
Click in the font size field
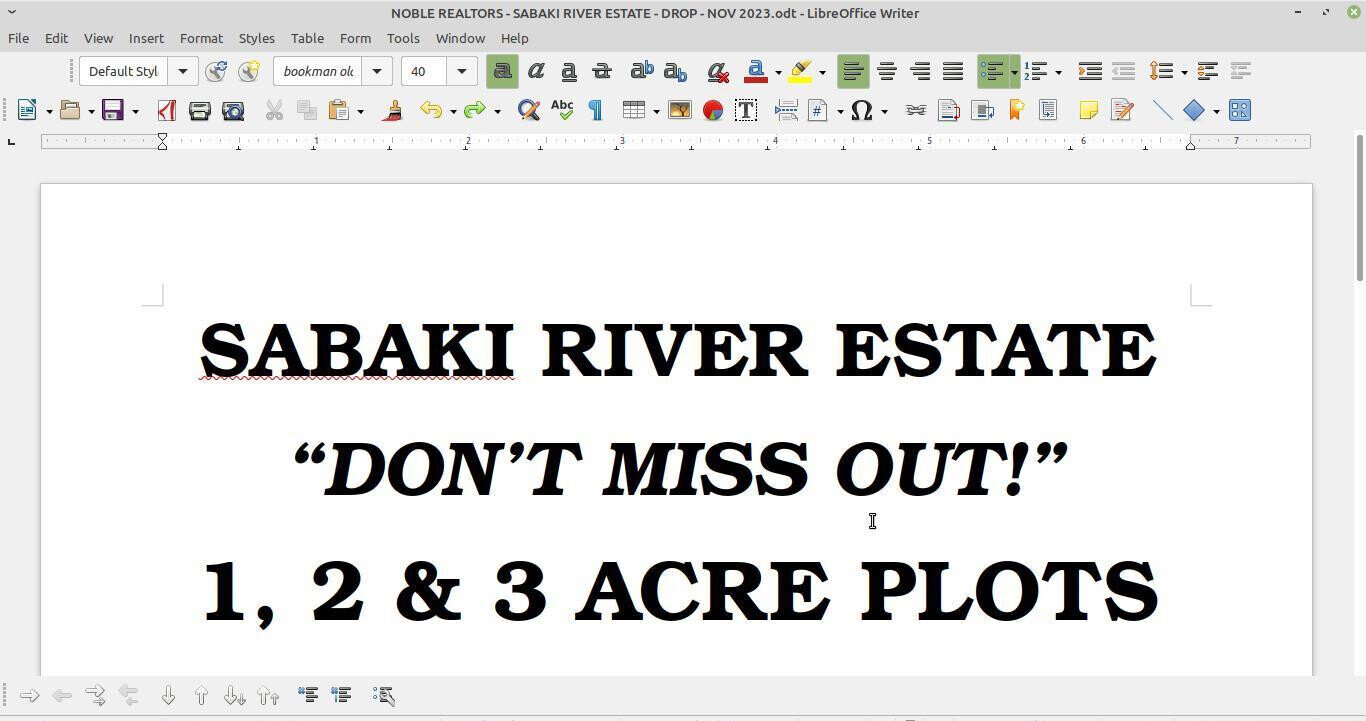[424, 71]
